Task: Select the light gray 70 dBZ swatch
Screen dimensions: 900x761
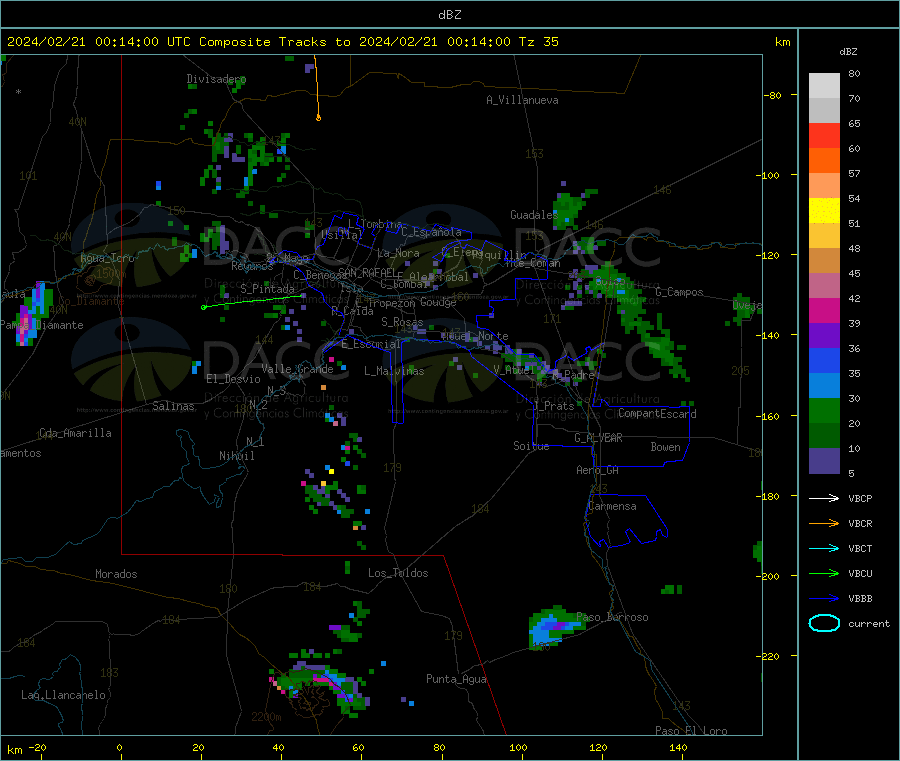Action: click(824, 86)
